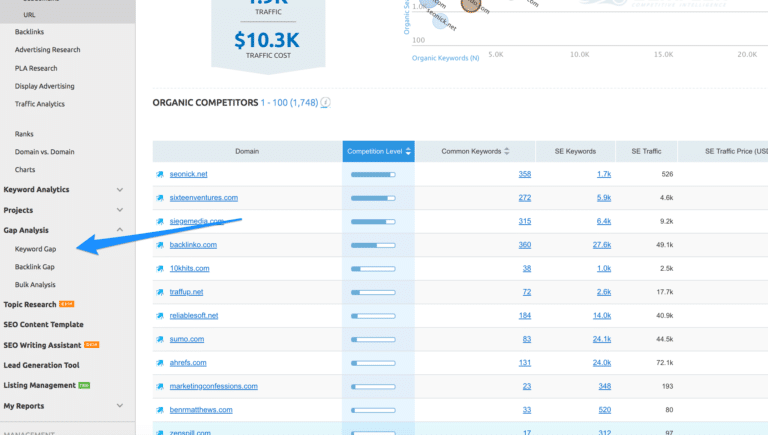
Task: Open sixteenventures.com domain link
Action: (204, 198)
